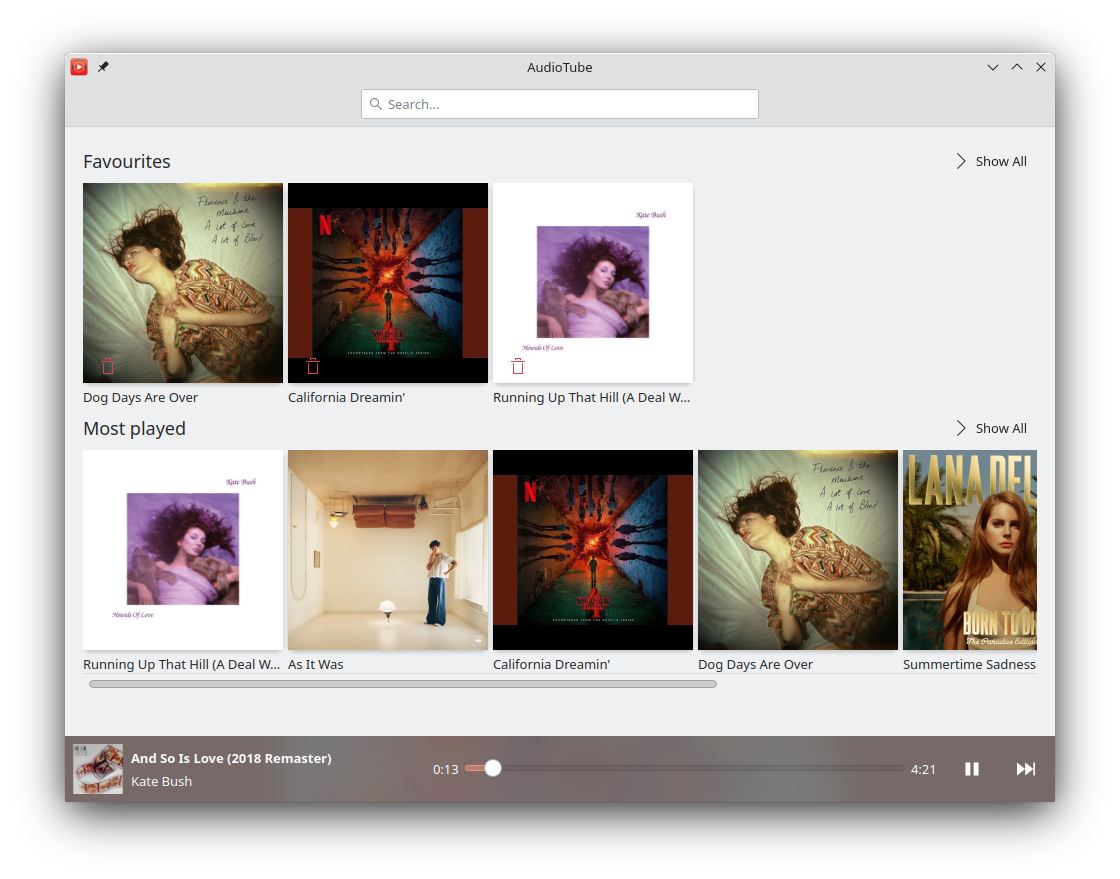Toggle the pin window icon

tap(104, 67)
